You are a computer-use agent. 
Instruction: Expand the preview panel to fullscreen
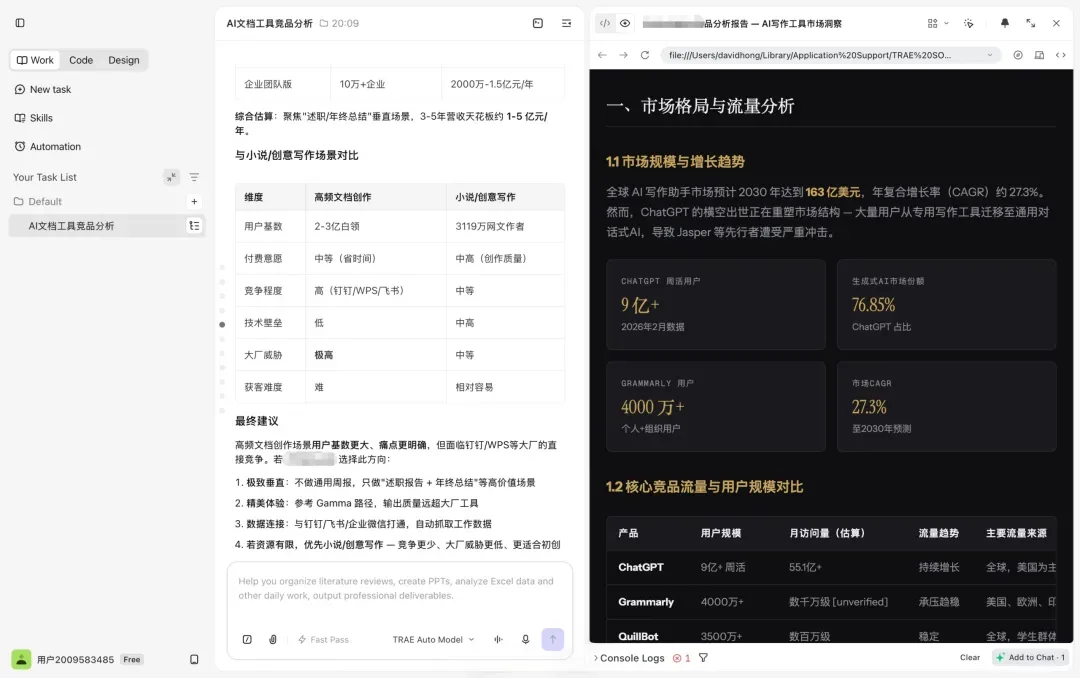click(1030, 23)
